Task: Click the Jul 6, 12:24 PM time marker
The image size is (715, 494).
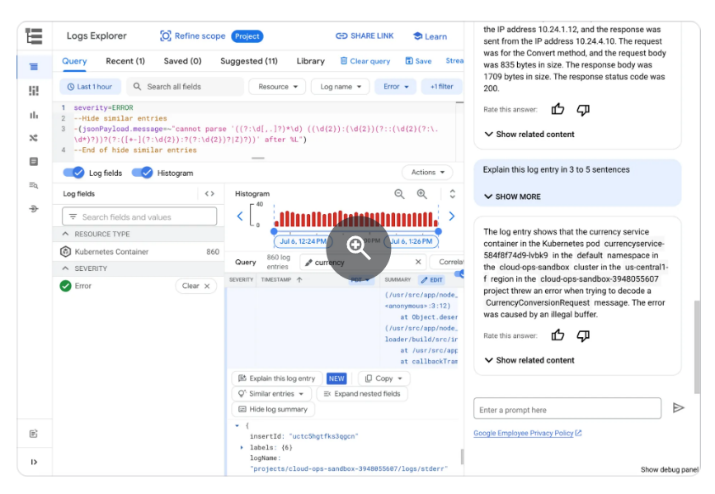Action: coord(301,241)
